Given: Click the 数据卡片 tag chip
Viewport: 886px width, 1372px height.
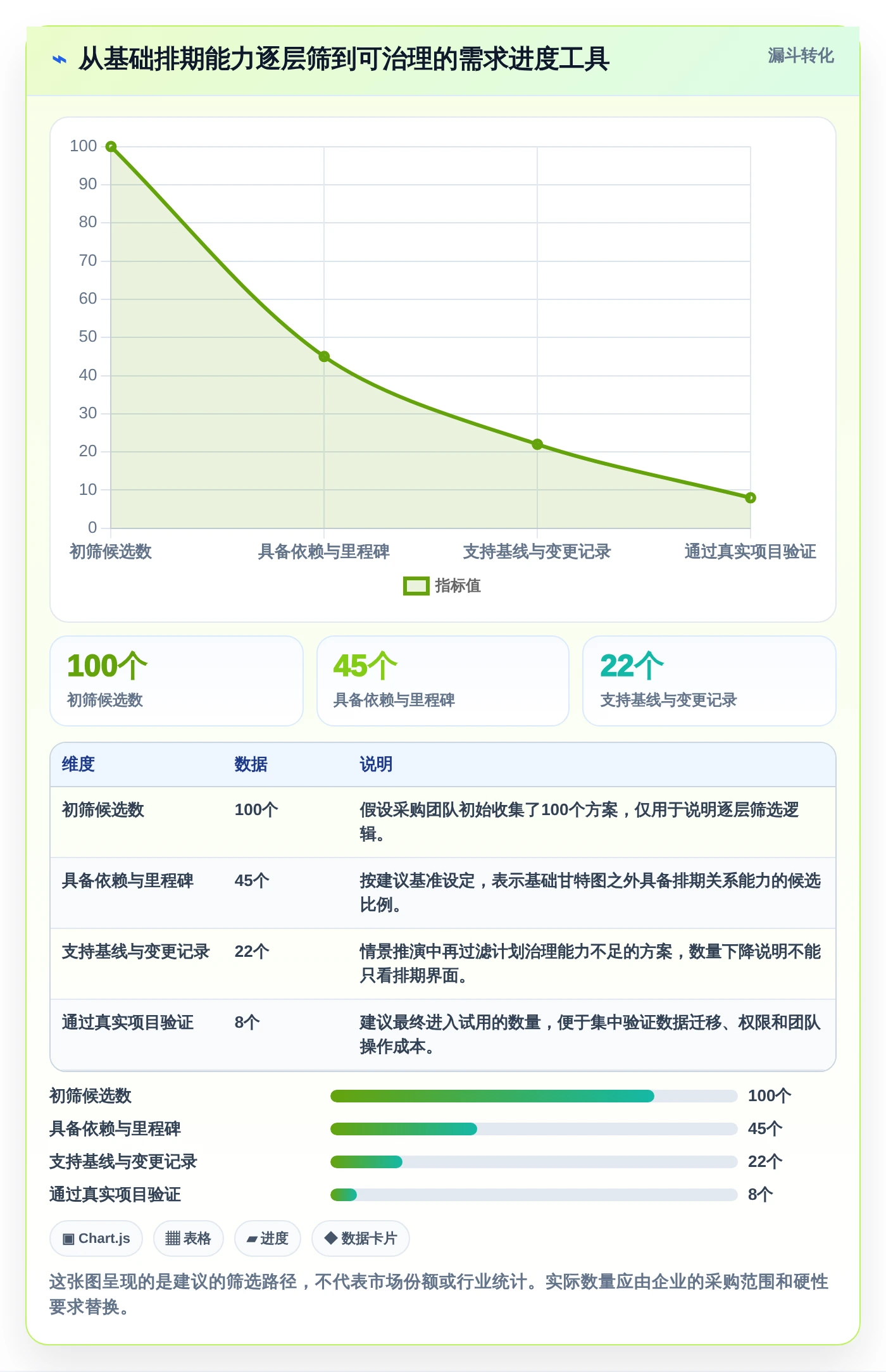Looking at the screenshot, I should click(x=361, y=1238).
